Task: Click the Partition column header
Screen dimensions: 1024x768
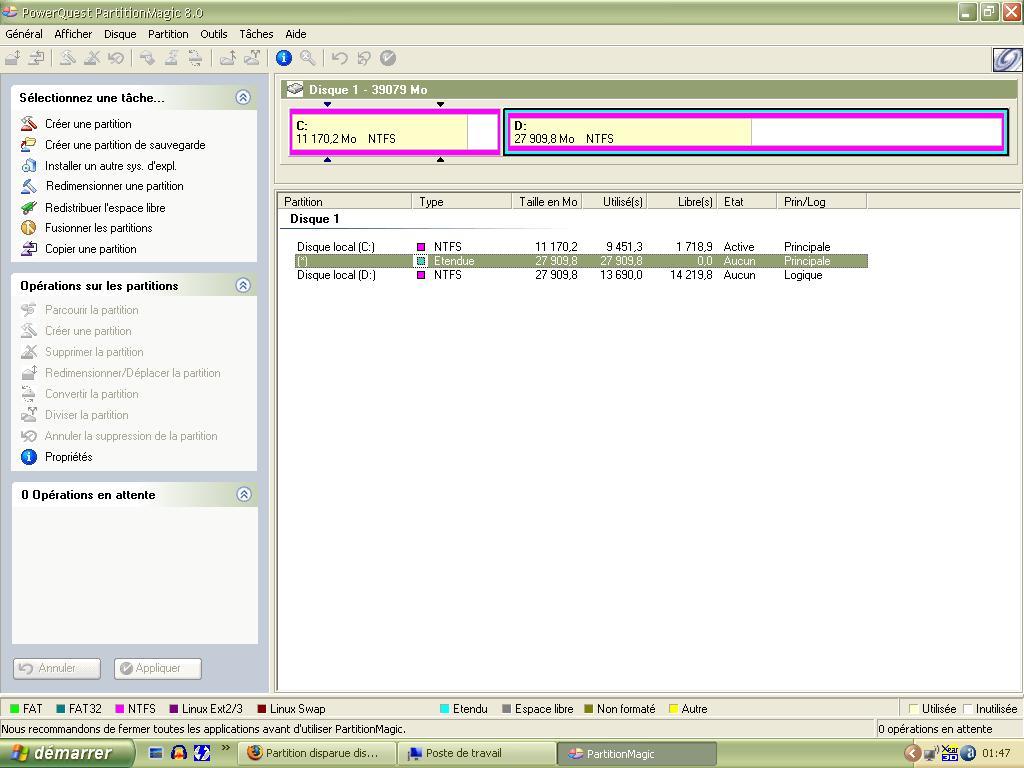Action: click(x=345, y=202)
